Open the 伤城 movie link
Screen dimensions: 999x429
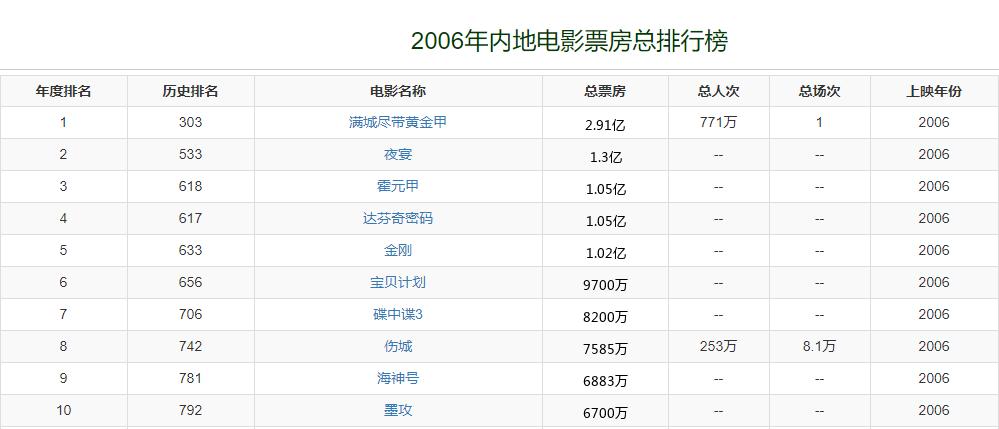[398, 346]
